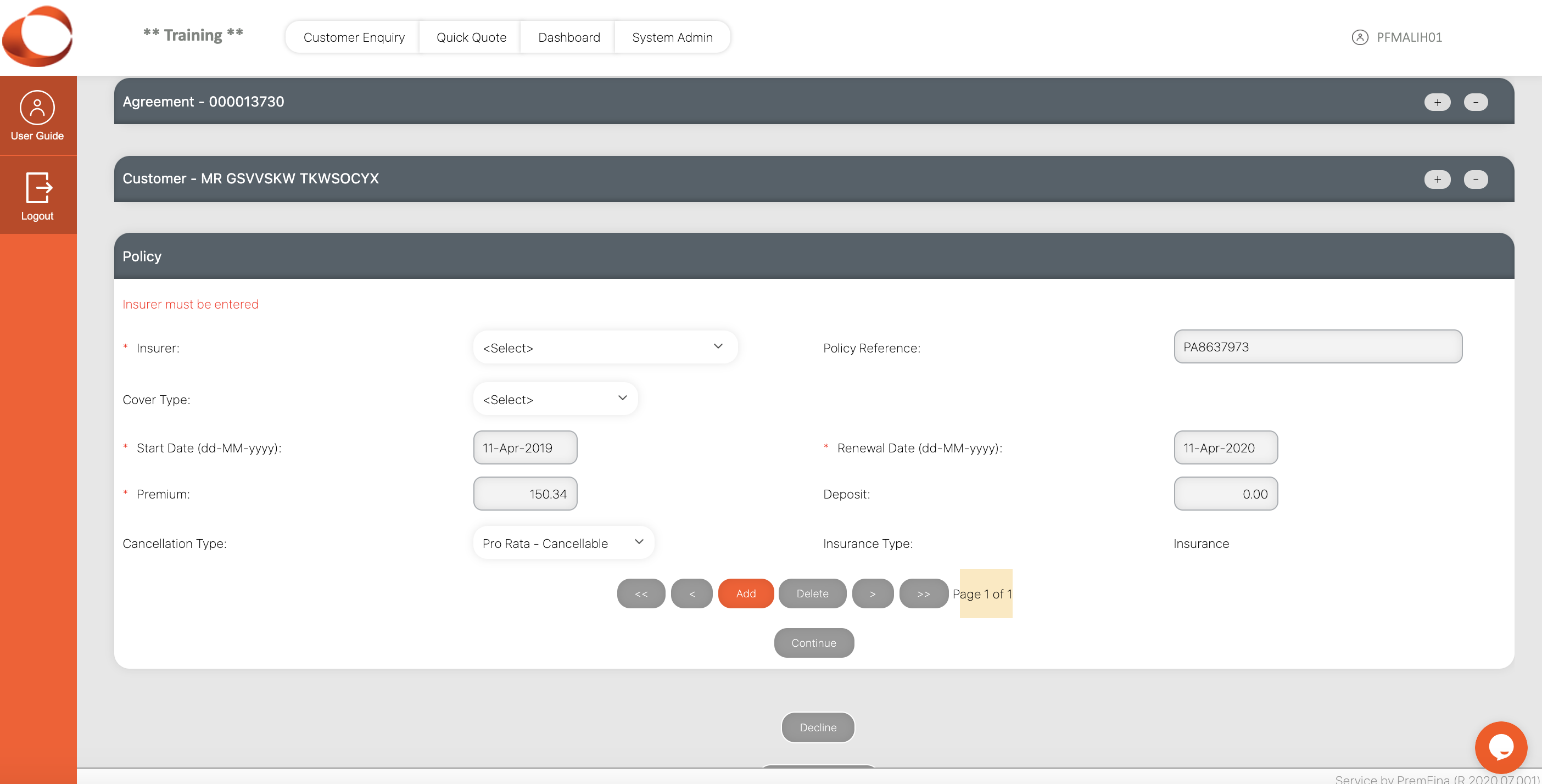Click the Add button on Policy form
Viewport: 1542px width, 784px height.
745,594
